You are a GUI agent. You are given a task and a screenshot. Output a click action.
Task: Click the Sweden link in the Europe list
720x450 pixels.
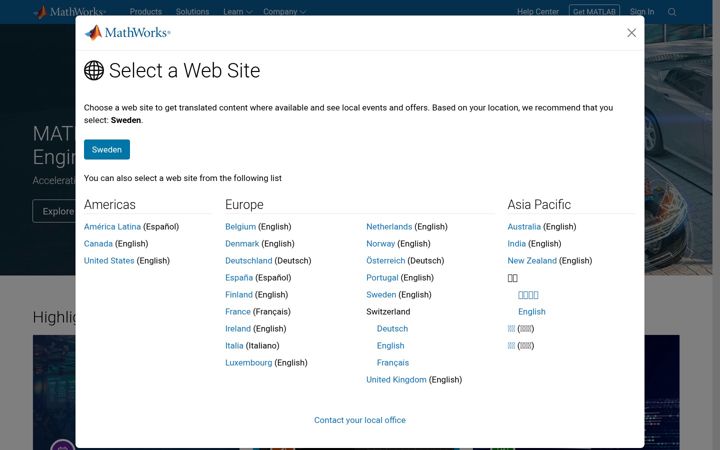(x=381, y=295)
